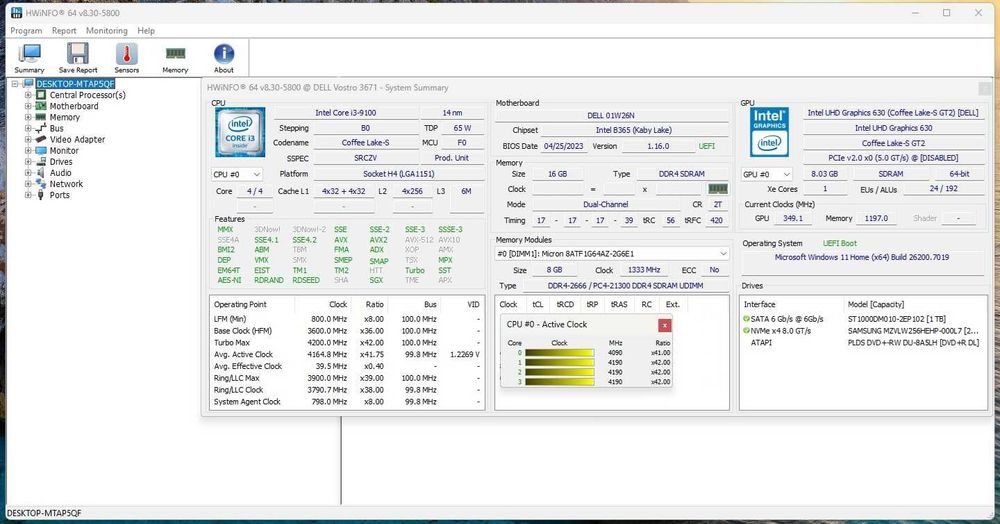
Task: Click the Core 1 clock bar
Action: pos(559,362)
